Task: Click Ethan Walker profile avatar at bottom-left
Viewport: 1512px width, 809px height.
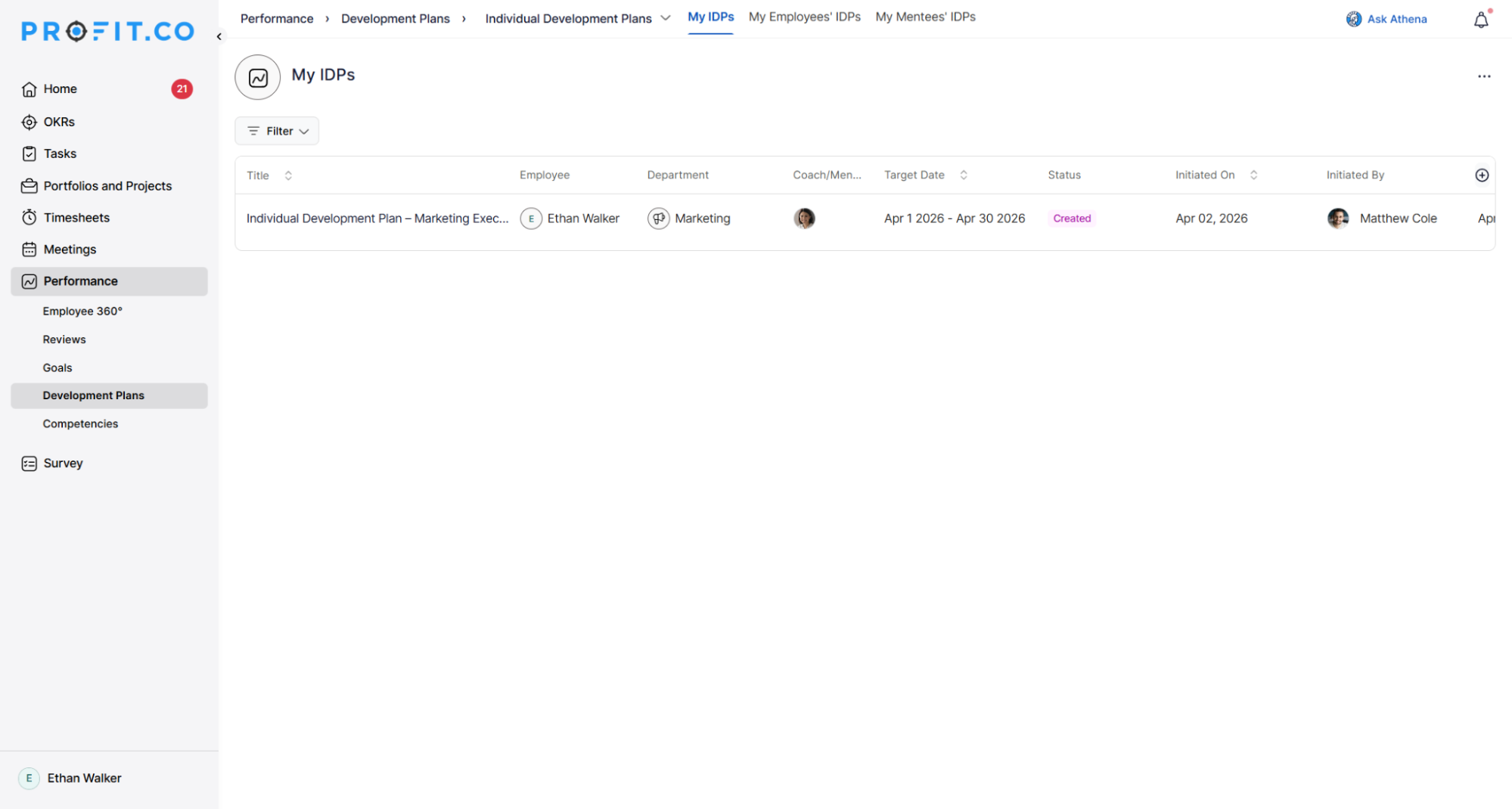Action: [29, 778]
